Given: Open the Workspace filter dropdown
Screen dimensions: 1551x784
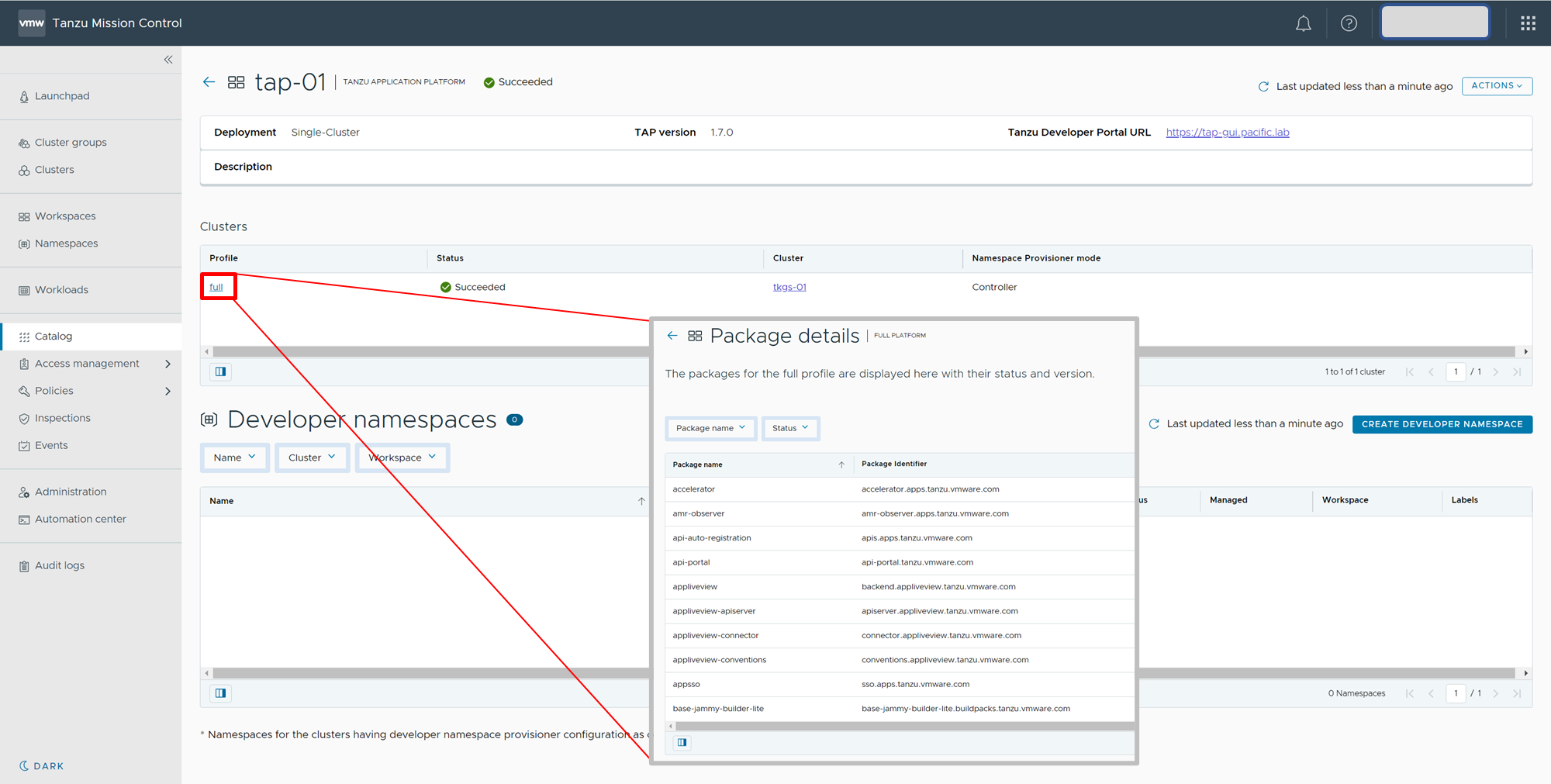Looking at the screenshot, I should point(402,458).
